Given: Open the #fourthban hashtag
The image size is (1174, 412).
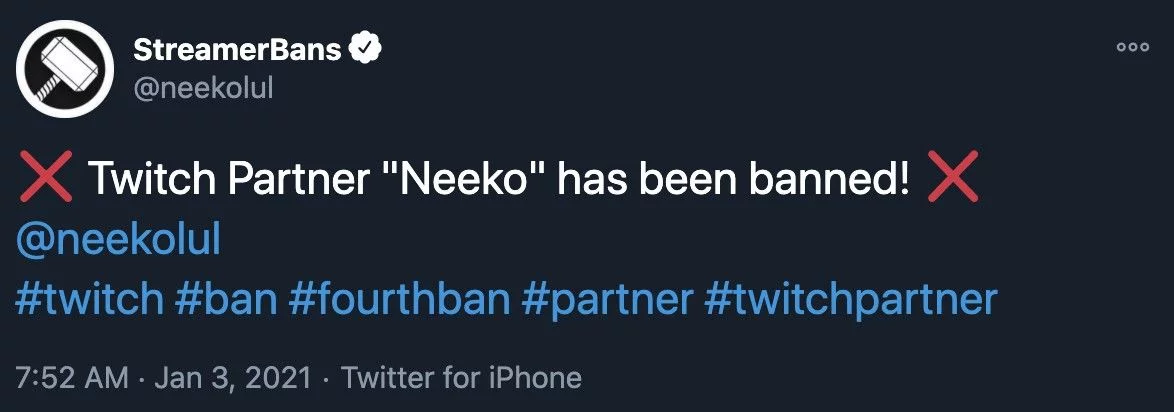Looking at the screenshot, I should tap(400, 299).
